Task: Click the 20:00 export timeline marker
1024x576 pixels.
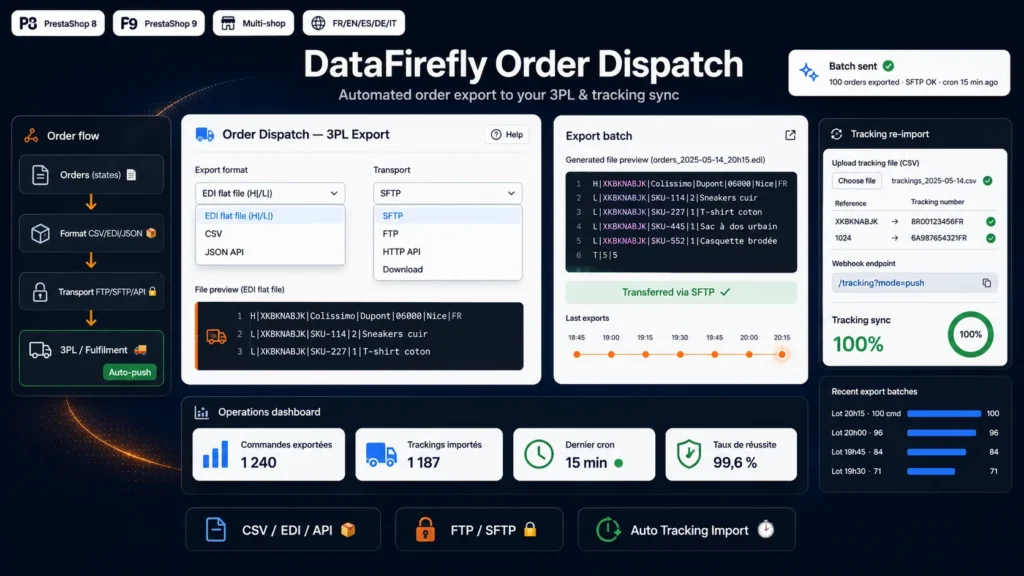Action: click(749, 355)
